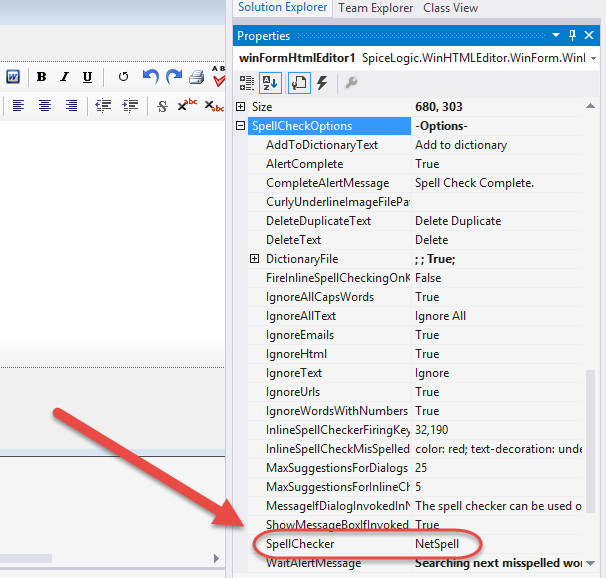This screenshot has height=578, width=606.
Task: Click the FireInlineSpellCheckingOnK False value
Action: click(497, 278)
